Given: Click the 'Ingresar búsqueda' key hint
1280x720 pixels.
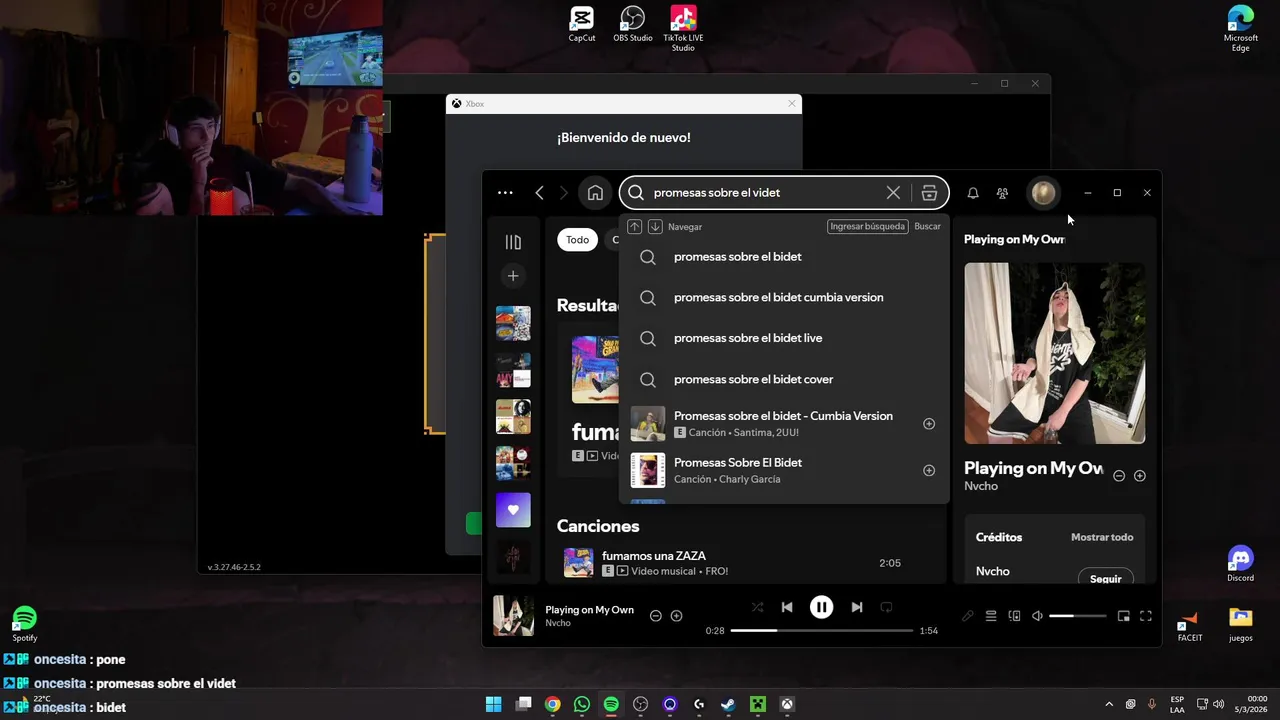Looking at the screenshot, I should (867, 227).
